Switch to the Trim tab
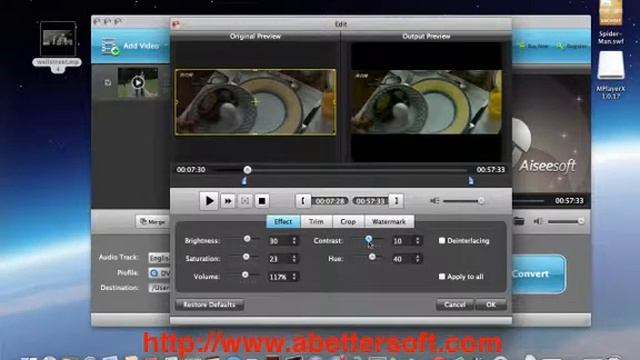 (316, 222)
